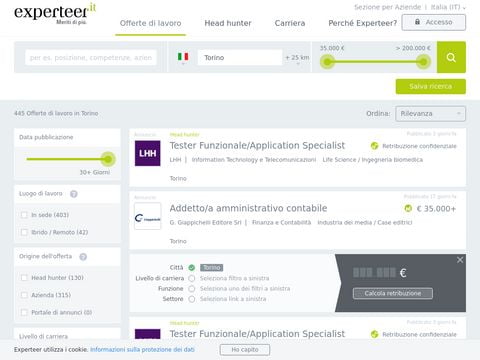The width and height of the screenshot is (480, 360).
Task: Enable the Head hunter (130) filter
Action: (24, 278)
